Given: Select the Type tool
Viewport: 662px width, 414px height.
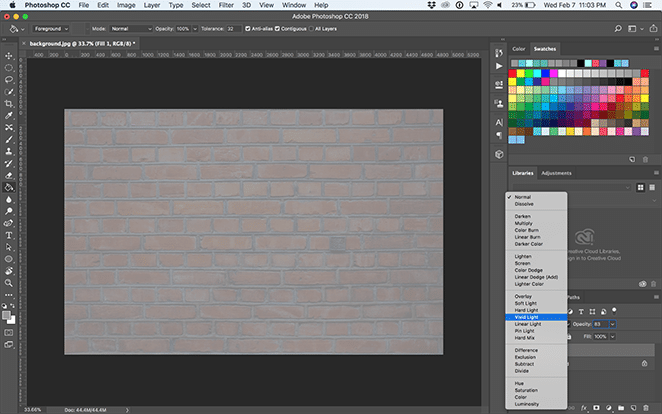Looking at the screenshot, I should [9, 235].
